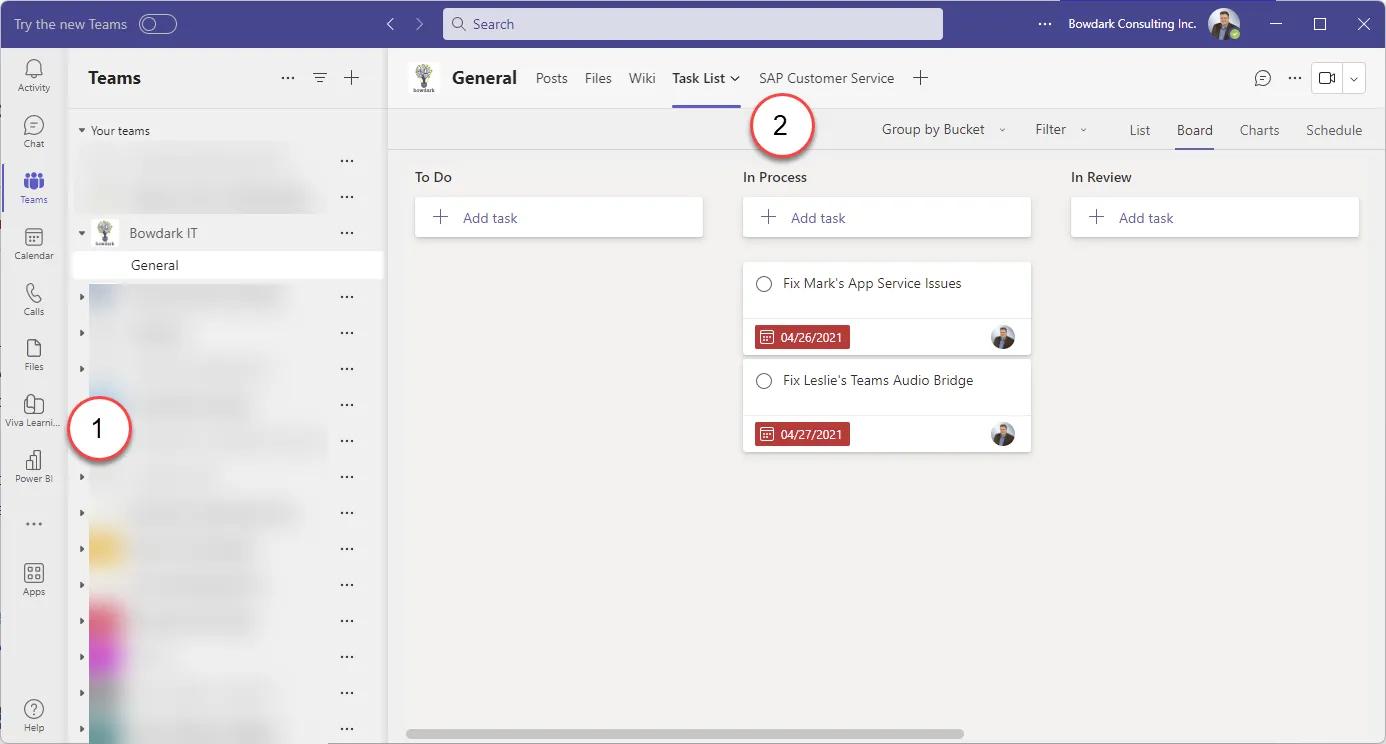The height and width of the screenshot is (744, 1386).
Task: Add a task to the In Process bucket
Action: click(887, 217)
